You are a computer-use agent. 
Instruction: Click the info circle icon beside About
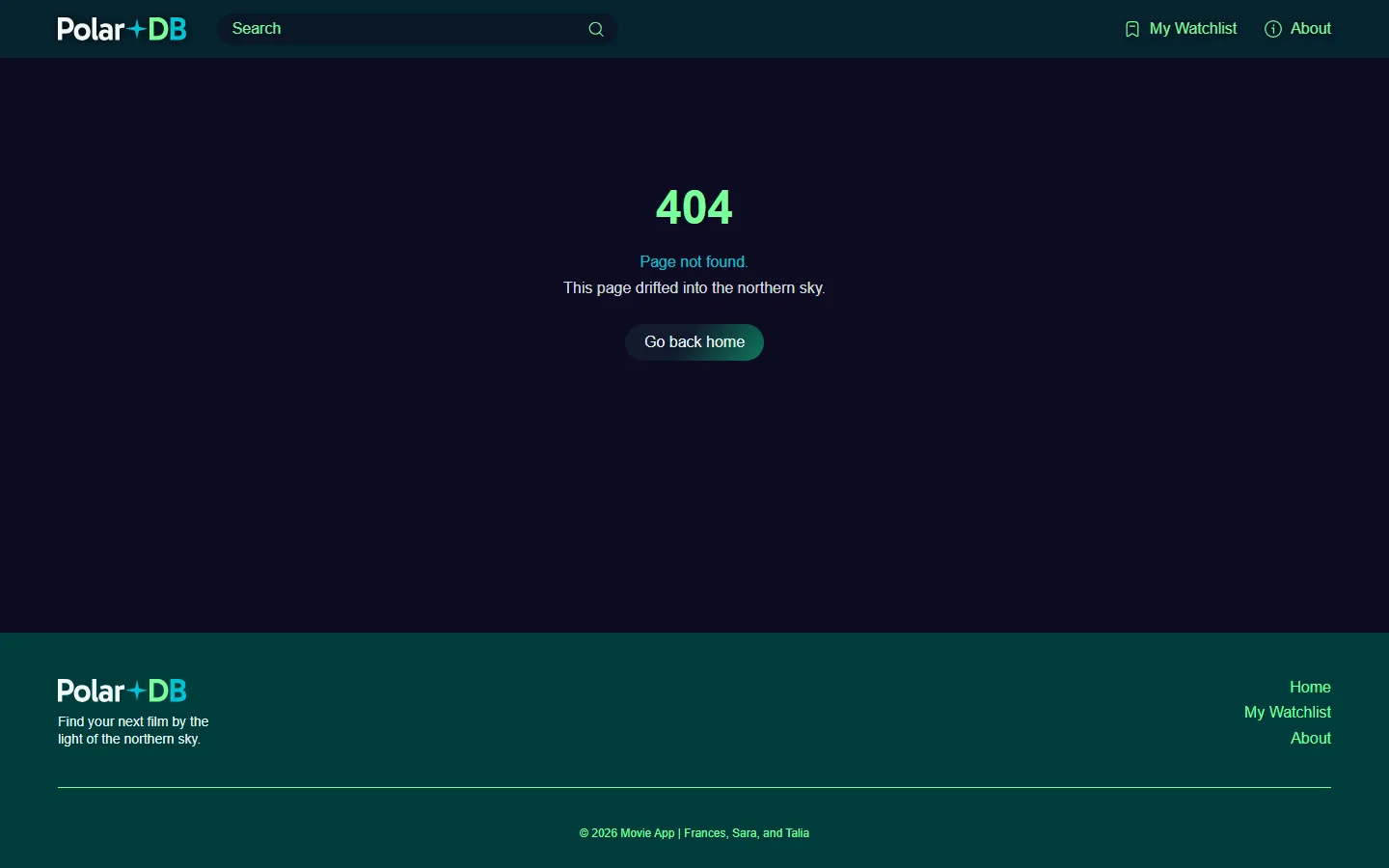pos(1273,29)
